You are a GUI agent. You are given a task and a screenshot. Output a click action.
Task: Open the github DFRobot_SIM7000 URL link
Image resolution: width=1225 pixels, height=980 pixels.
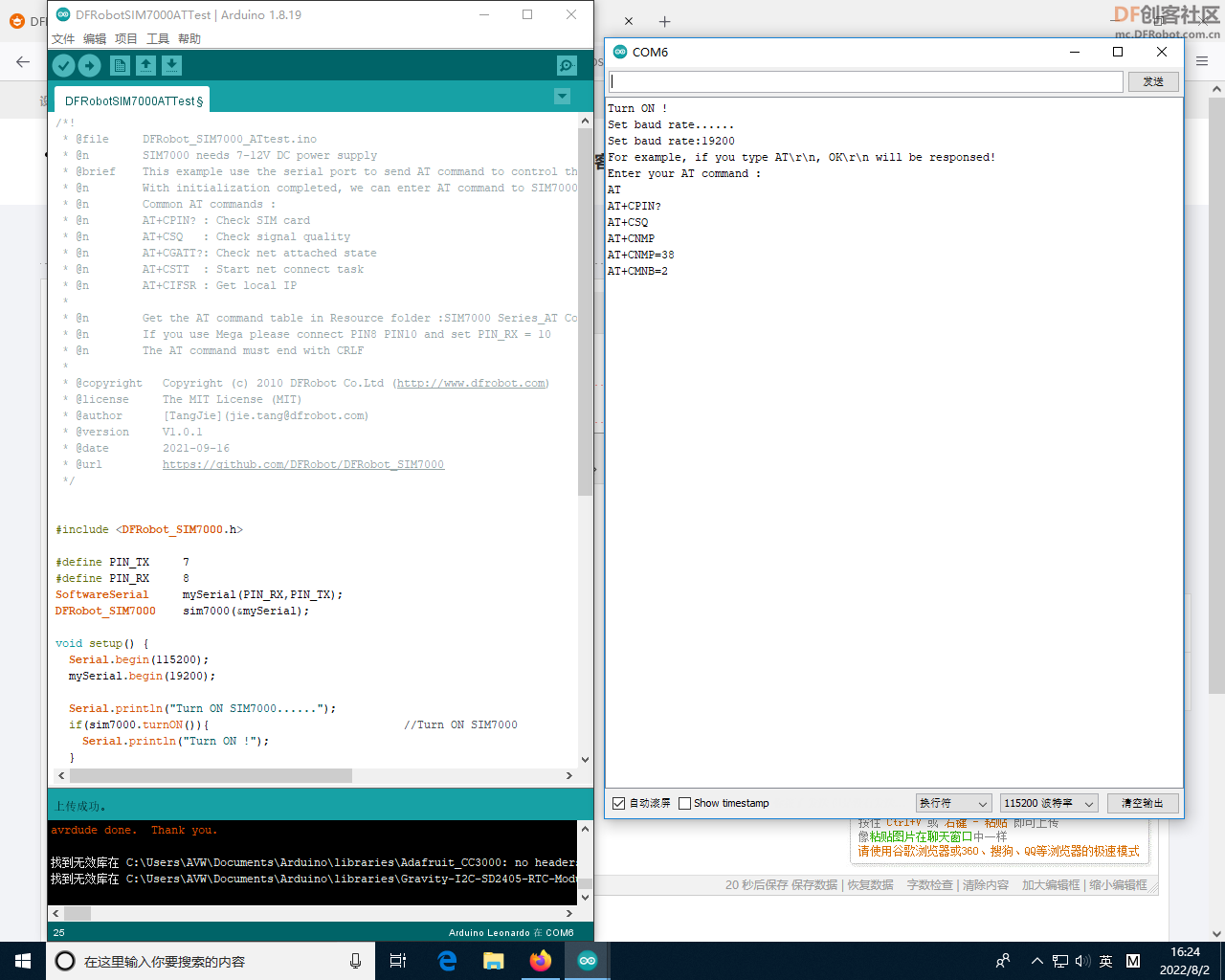tap(303, 464)
